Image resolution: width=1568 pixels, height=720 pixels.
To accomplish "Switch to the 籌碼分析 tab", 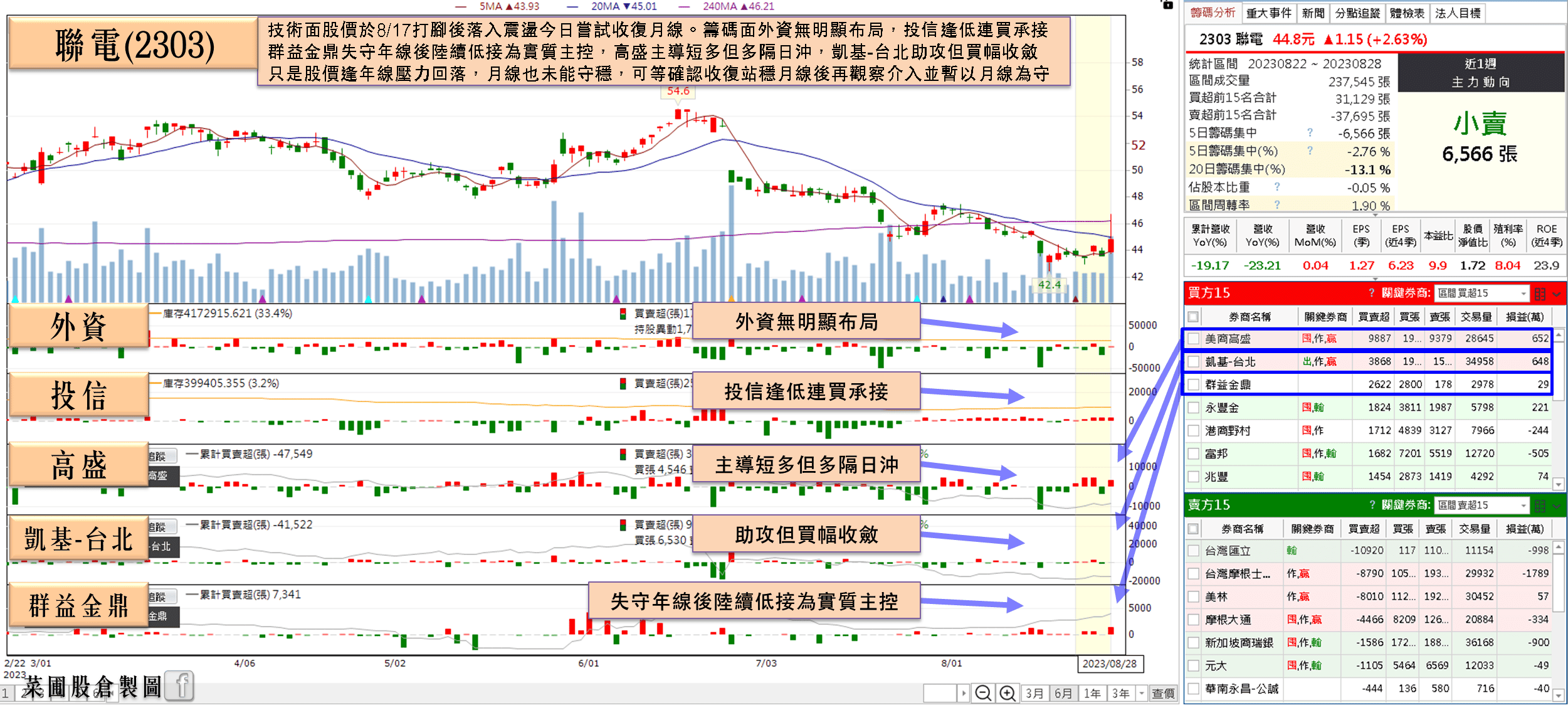I will click(1213, 13).
